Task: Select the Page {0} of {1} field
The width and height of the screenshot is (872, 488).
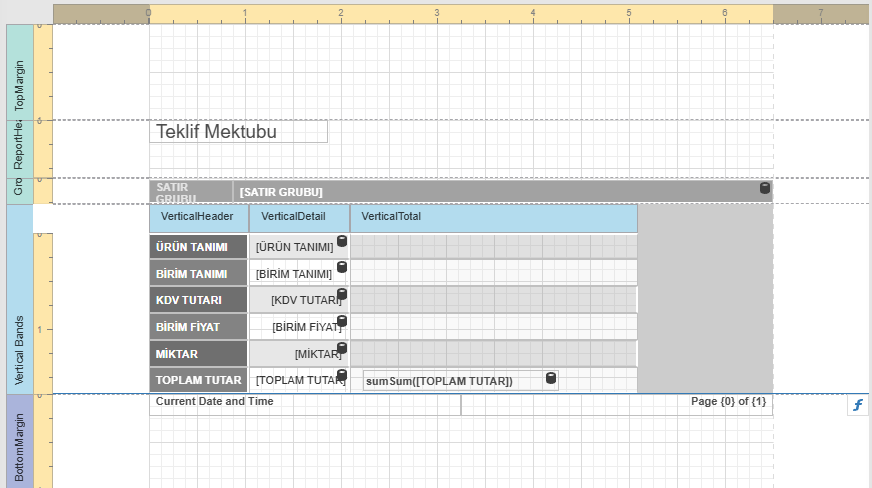Action: [x=617, y=404]
